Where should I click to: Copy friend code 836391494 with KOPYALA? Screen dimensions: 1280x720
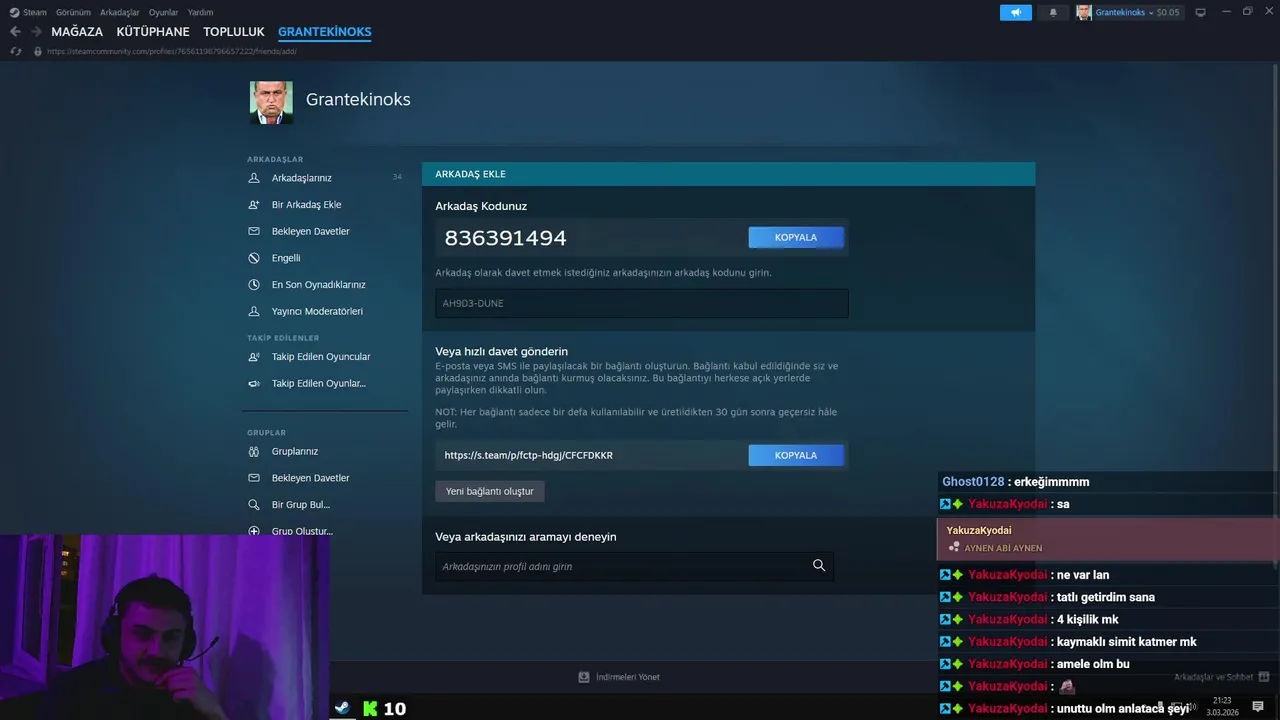[796, 237]
